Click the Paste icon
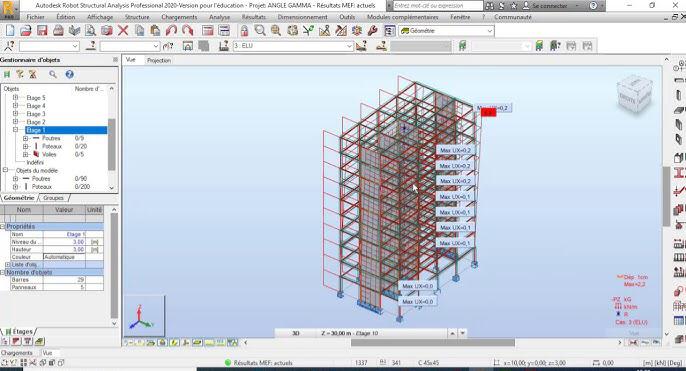 click(x=155, y=30)
